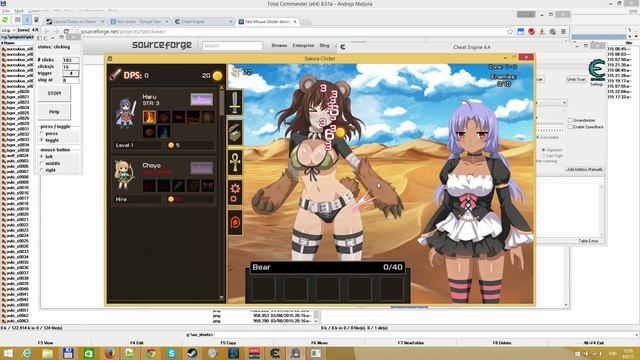Viewport: 640px width, 360px height.
Task: Click the Undo Scan button in Cheat Engine
Action: click(x=576, y=79)
